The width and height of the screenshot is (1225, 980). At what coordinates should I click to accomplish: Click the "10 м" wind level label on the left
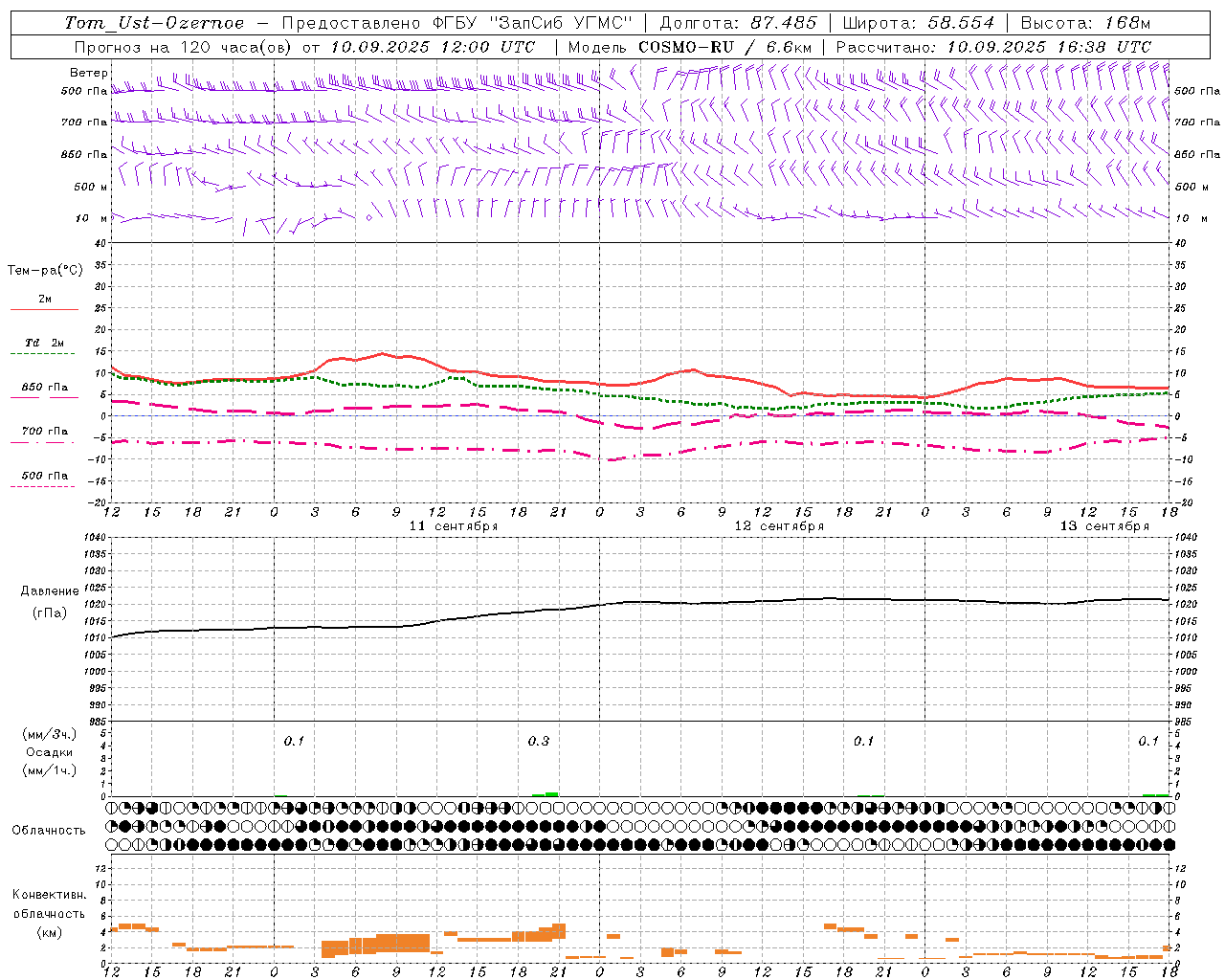(92, 218)
